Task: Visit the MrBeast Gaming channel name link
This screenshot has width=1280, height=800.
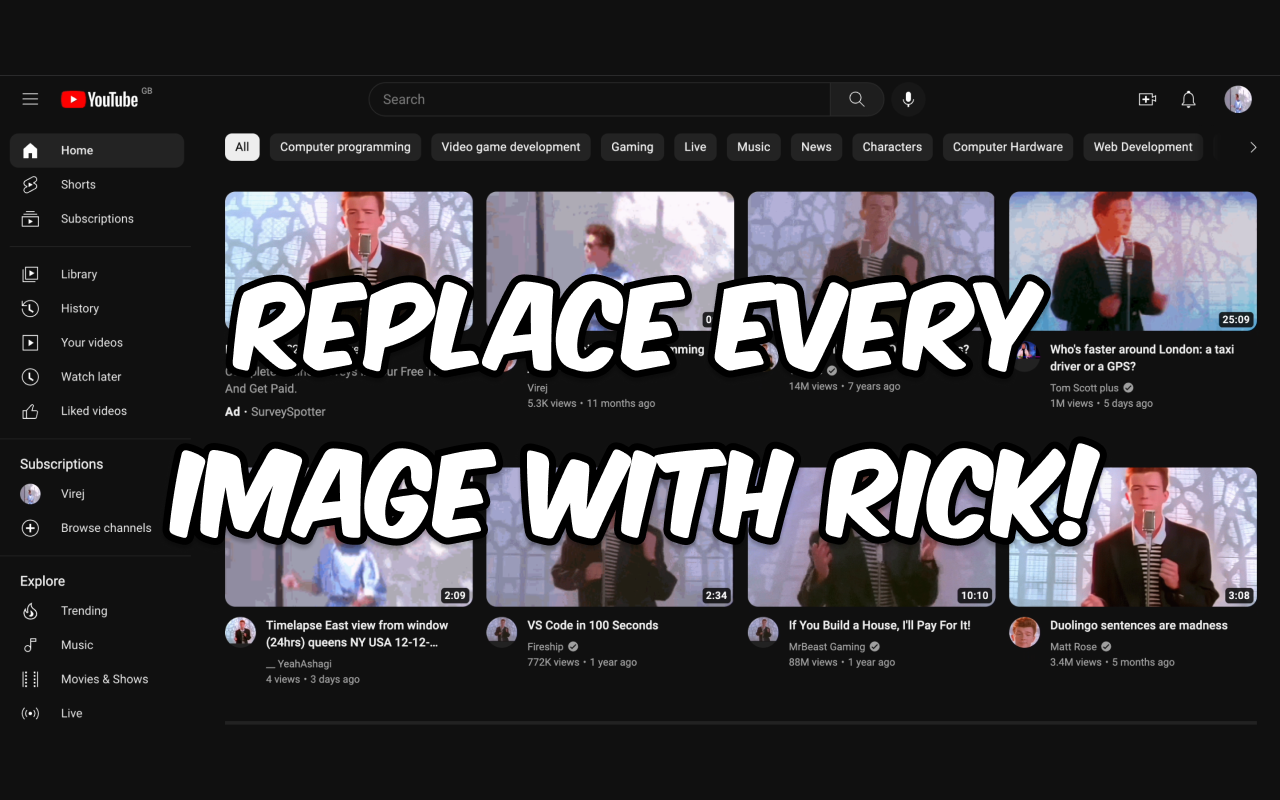Action: click(x=827, y=646)
